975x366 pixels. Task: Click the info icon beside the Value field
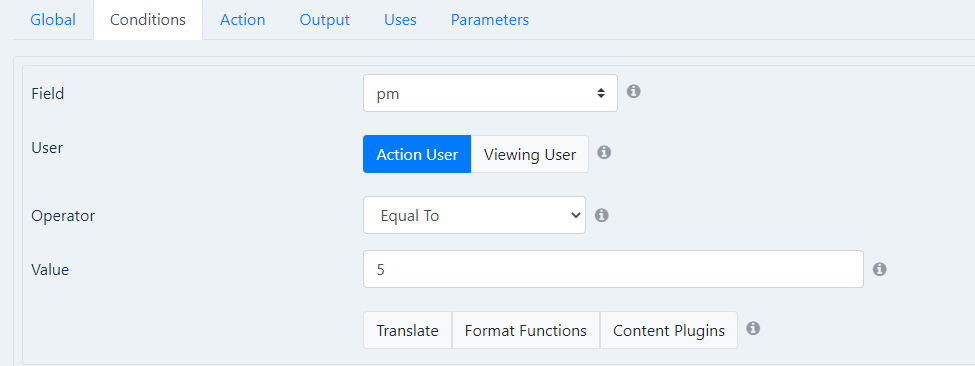(879, 269)
